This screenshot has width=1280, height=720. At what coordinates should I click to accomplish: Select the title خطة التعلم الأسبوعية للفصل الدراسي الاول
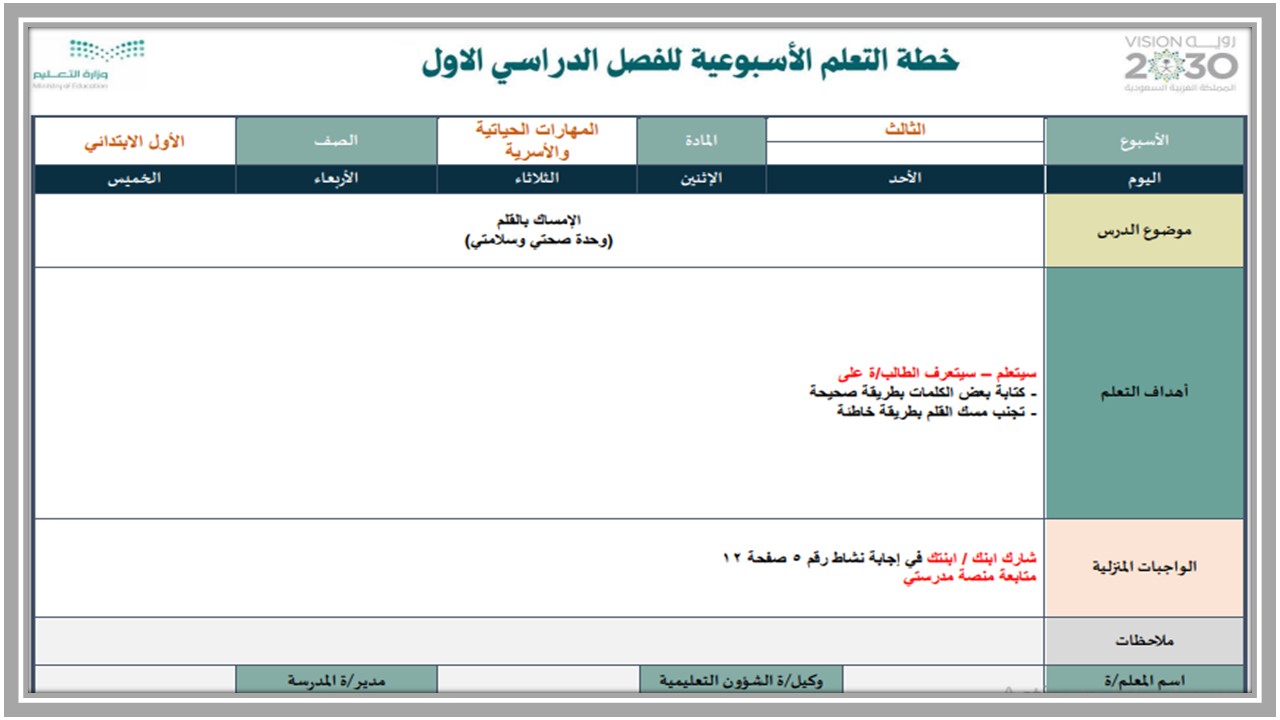690,61
